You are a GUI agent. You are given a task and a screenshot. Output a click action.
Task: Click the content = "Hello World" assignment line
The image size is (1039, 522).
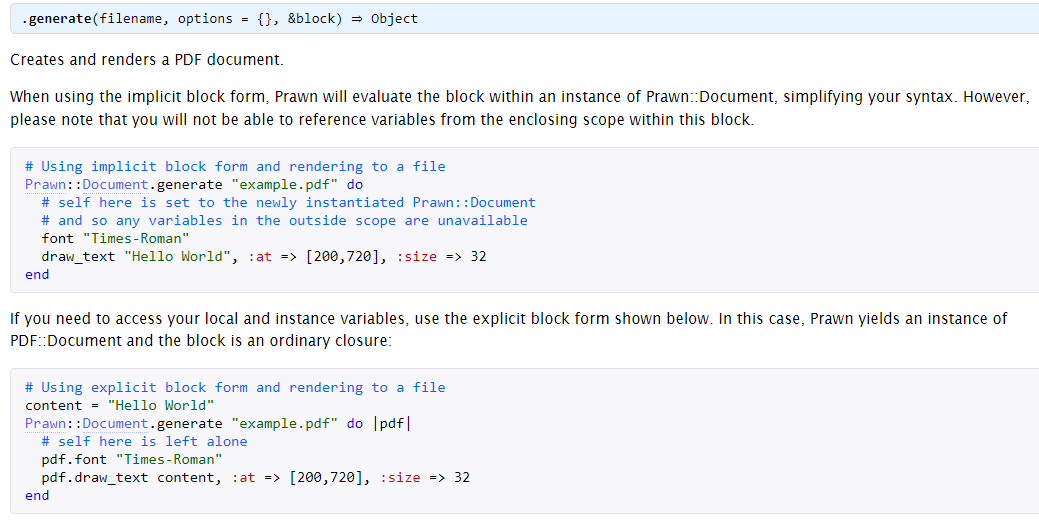[x=119, y=405]
